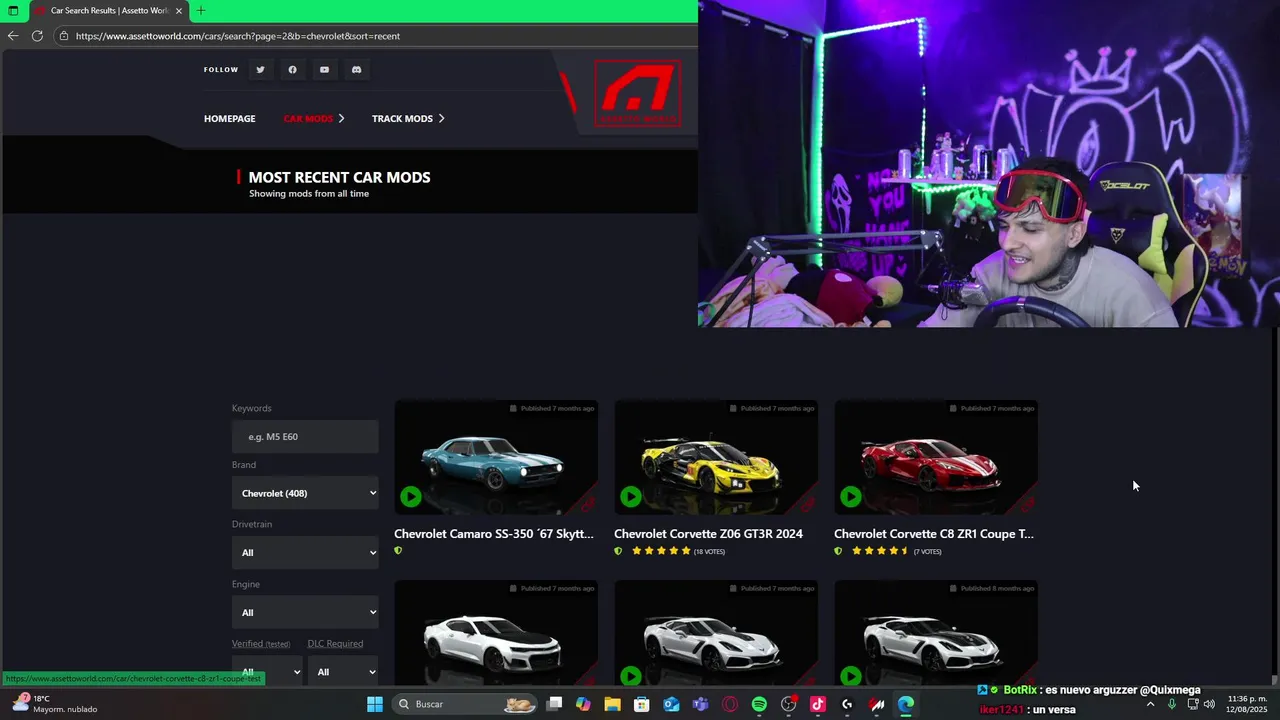Screen dimensions: 1280x720
Task: Expand the TRACK MODS menu chevron
Action: 441,118
